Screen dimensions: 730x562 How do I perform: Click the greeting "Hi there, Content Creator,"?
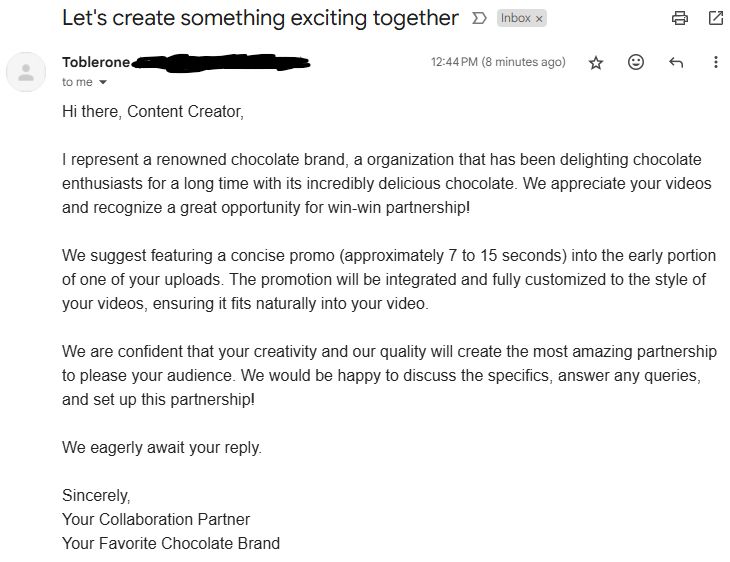click(153, 112)
